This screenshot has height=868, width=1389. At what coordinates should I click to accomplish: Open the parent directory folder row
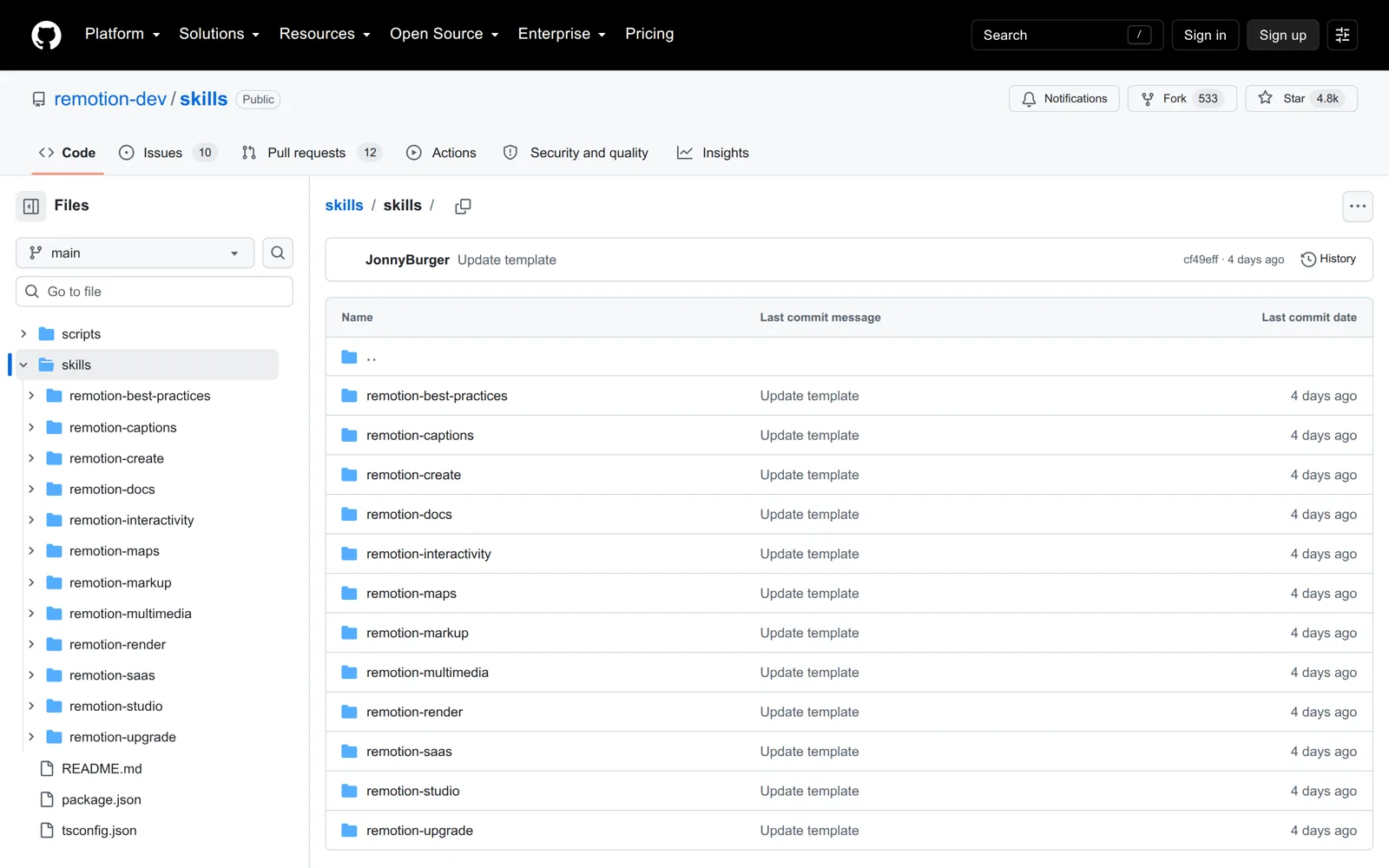(849, 357)
